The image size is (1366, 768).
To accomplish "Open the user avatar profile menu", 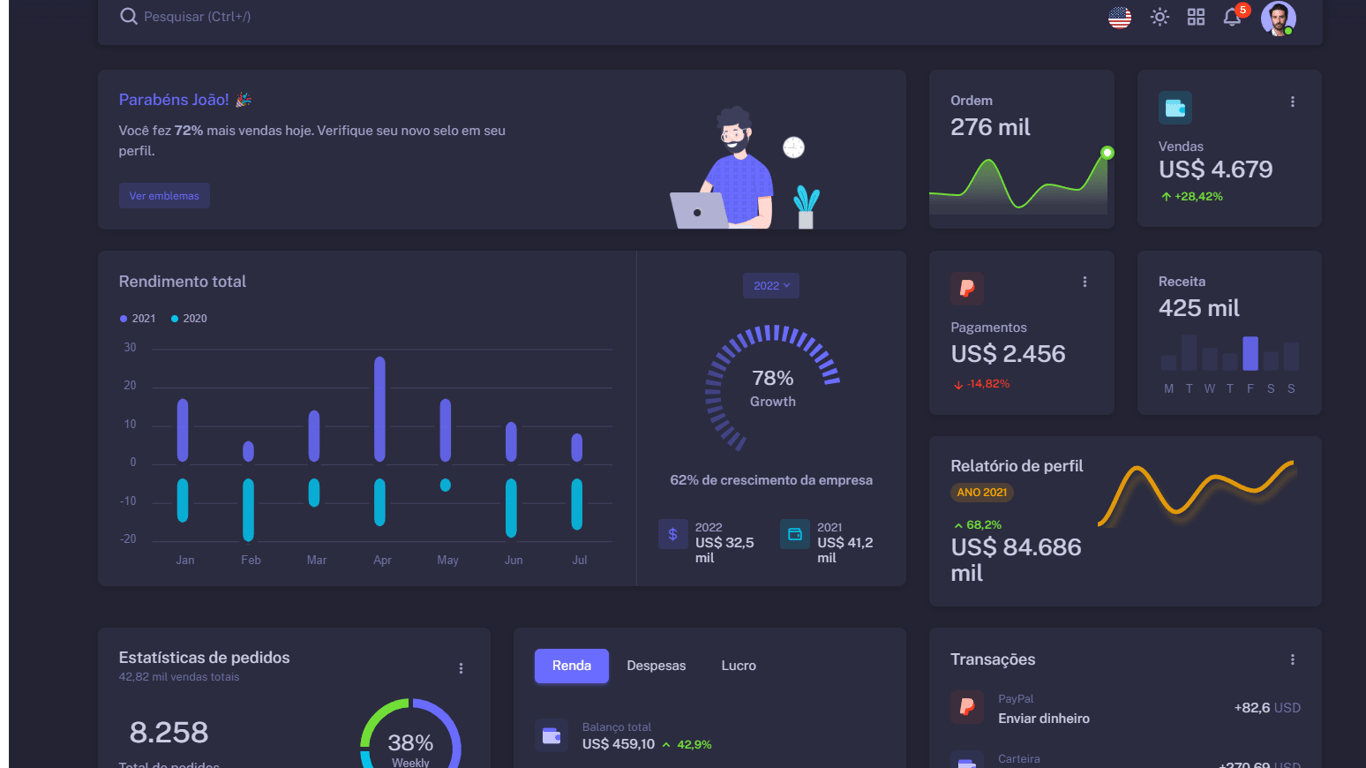I will [1278, 18].
